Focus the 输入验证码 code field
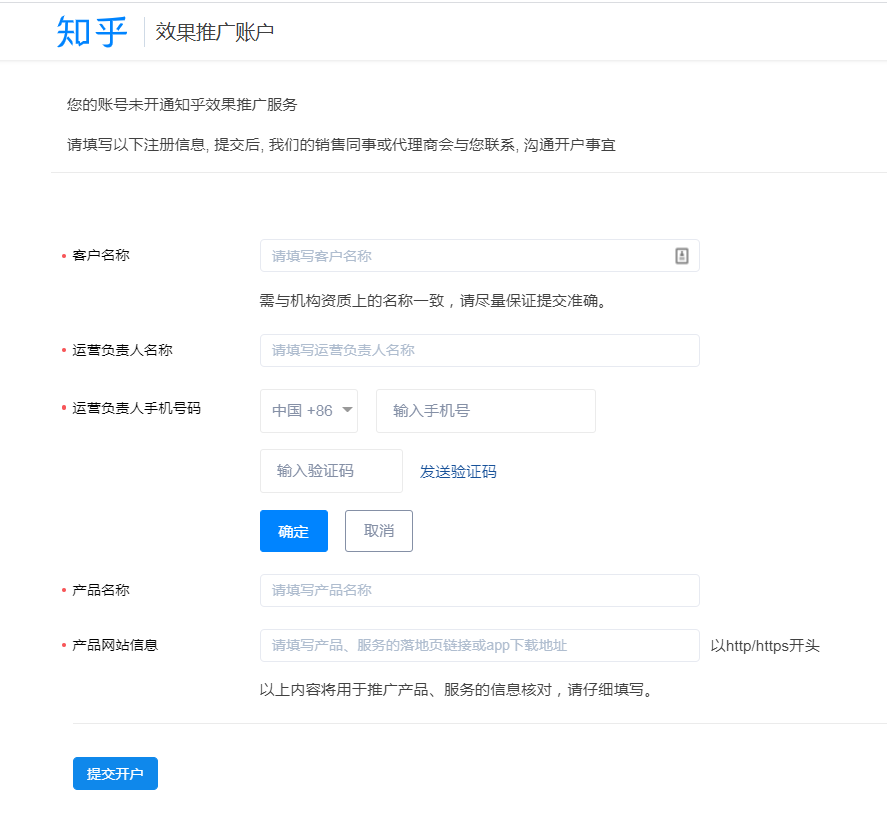Image resolution: width=887 pixels, height=822 pixels. pos(331,471)
